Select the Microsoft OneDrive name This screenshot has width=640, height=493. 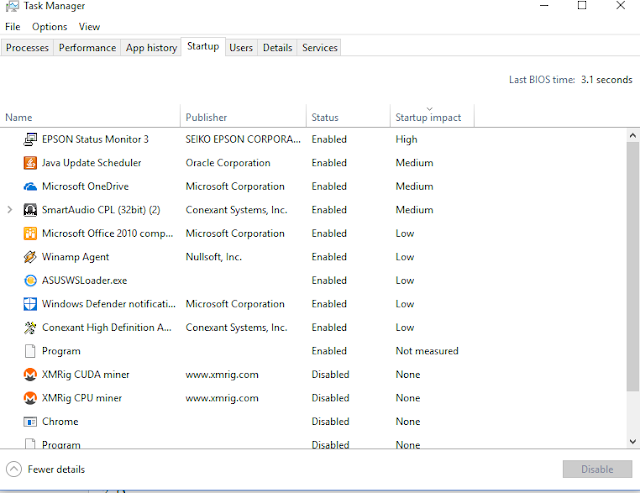coord(85,187)
